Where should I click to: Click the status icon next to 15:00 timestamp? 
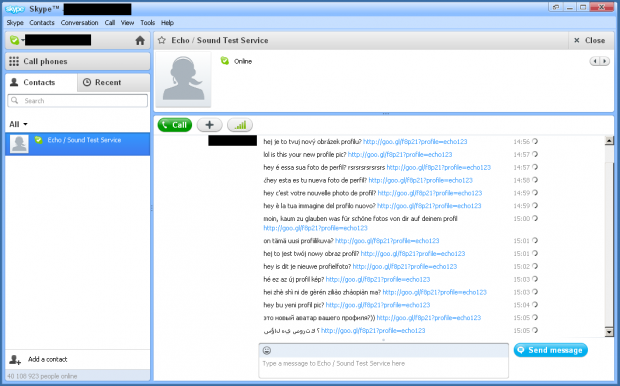[535, 218]
